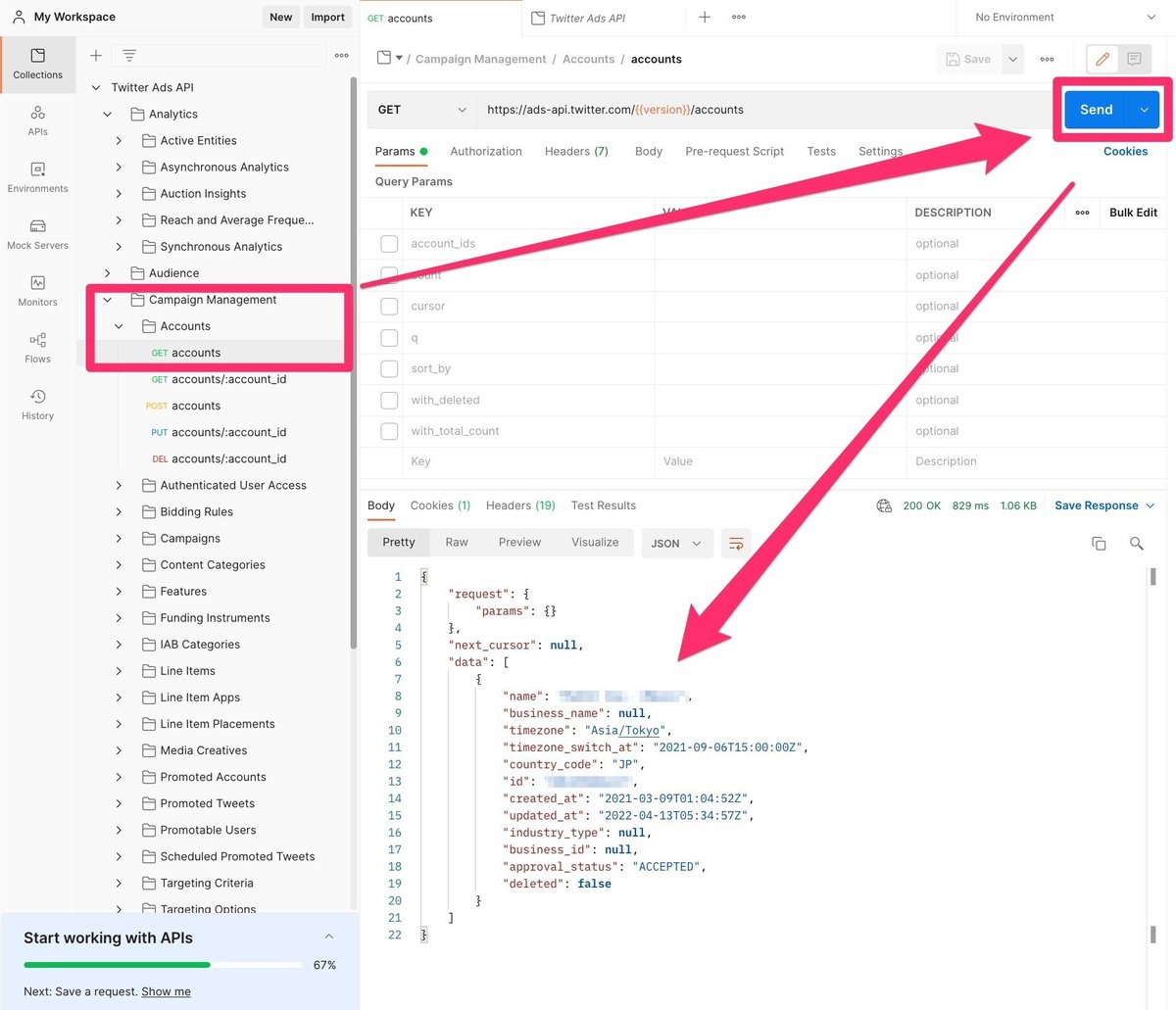This screenshot has width=1176, height=1010.
Task: Open a new request tab with plus
Action: (x=705, y=17)
